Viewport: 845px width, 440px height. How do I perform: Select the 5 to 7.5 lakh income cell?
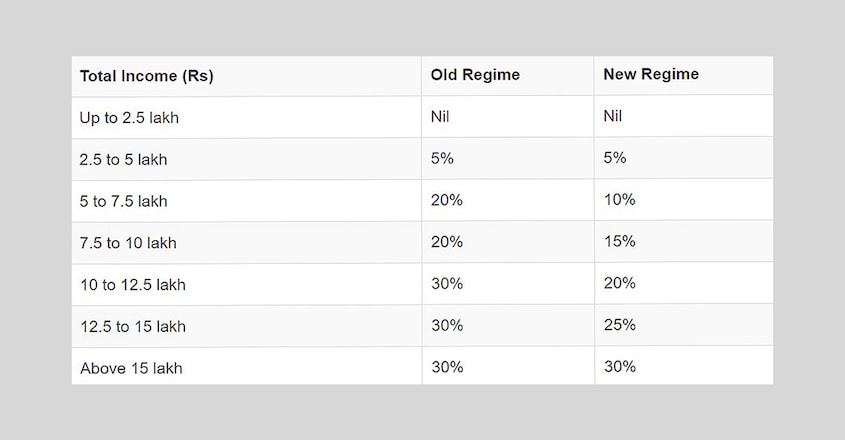[x=123, y=201]
